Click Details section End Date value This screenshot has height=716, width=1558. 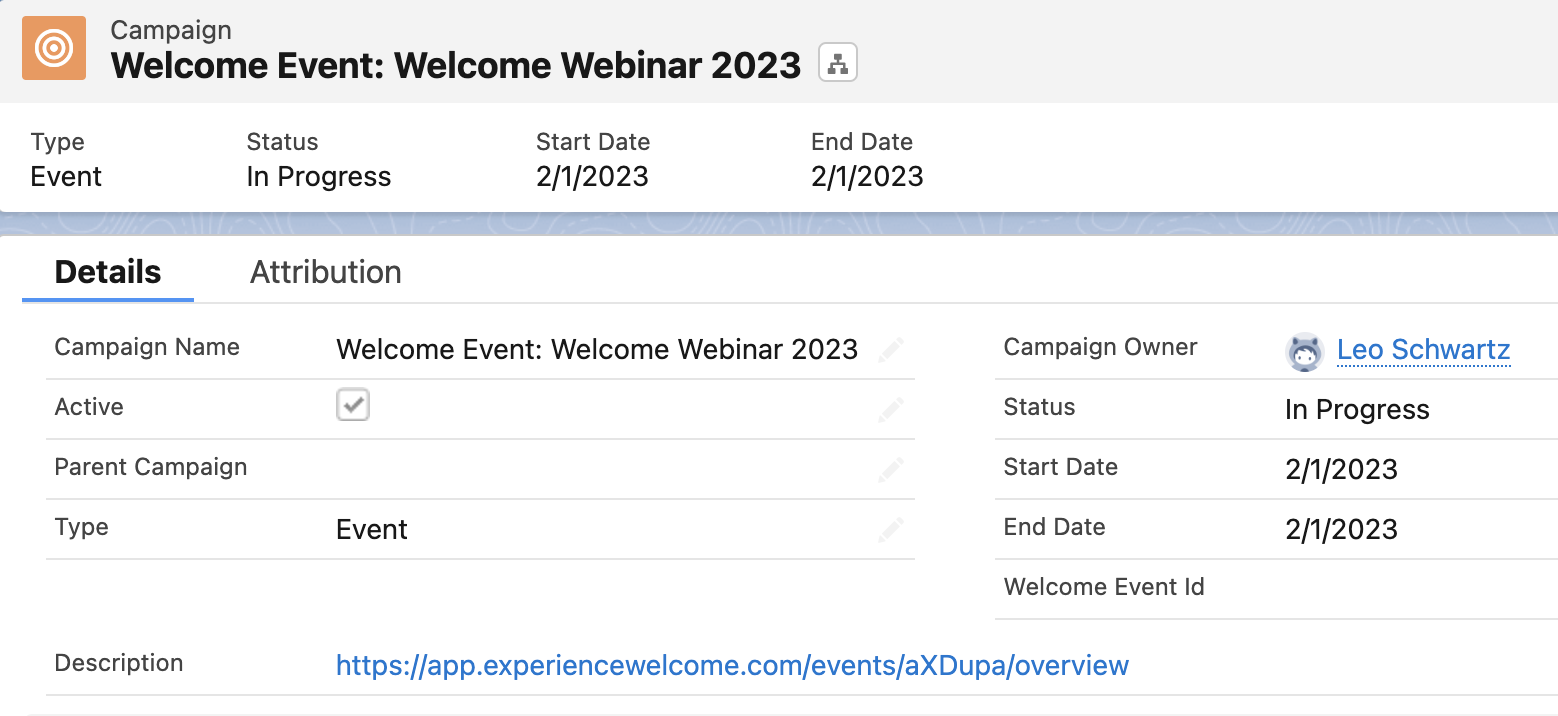point(1341,530)
